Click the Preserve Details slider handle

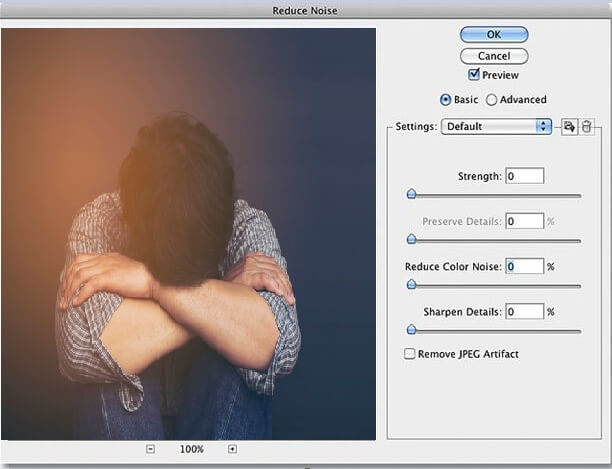coord(411,239)
